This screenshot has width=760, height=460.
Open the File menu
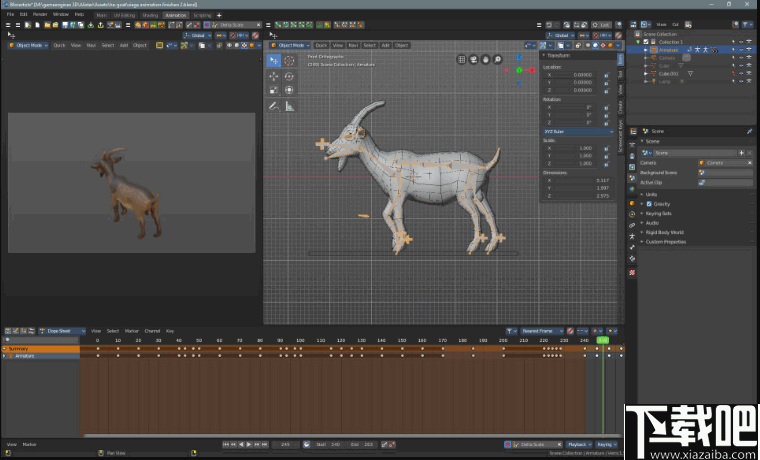tap(10, 15)
